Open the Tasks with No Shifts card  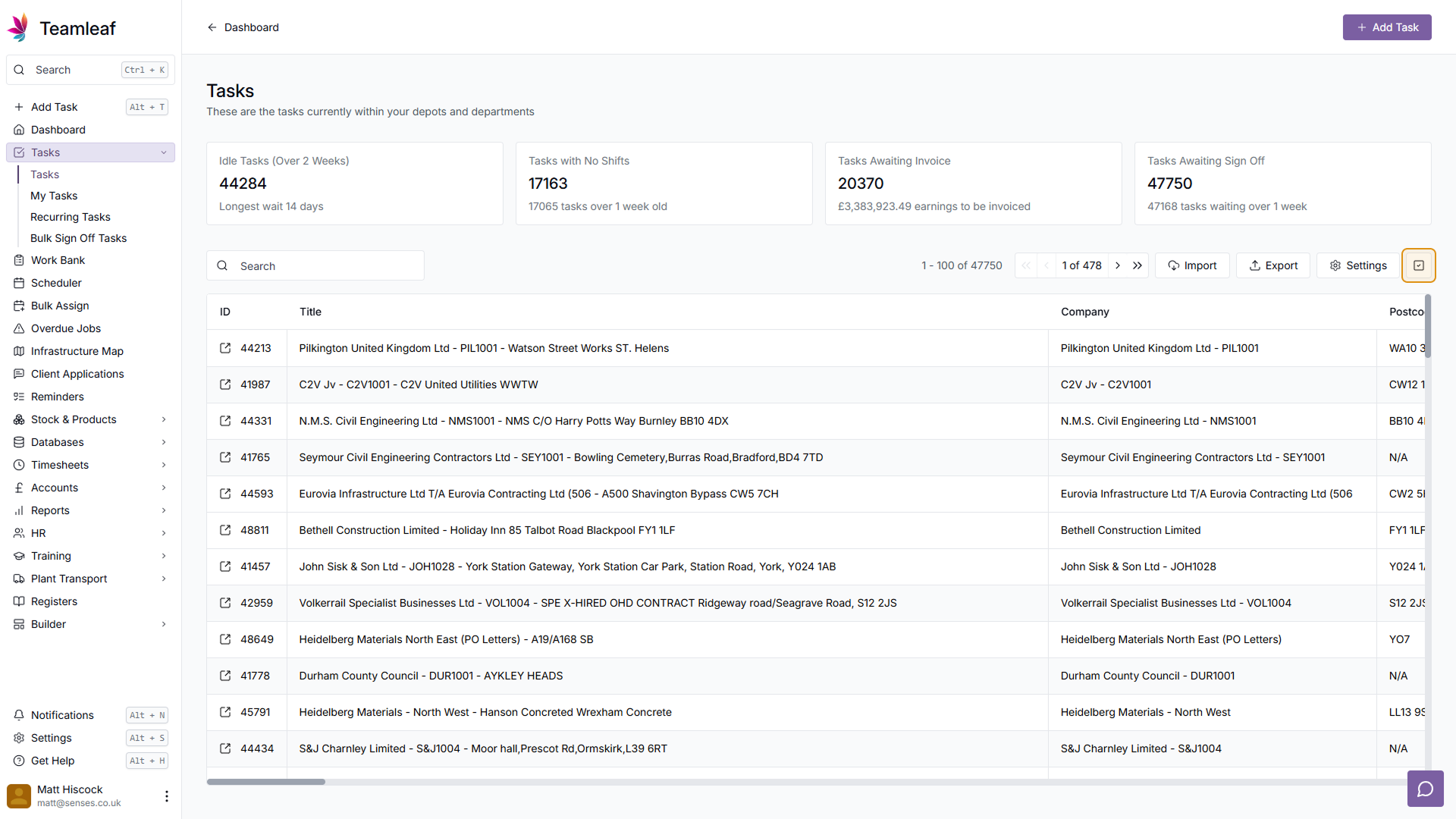click(664, 184)
